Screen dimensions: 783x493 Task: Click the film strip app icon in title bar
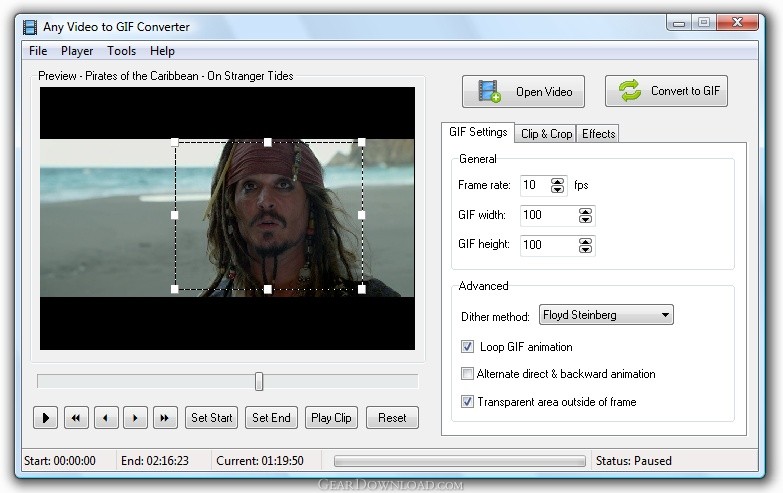tap(30, 27)
